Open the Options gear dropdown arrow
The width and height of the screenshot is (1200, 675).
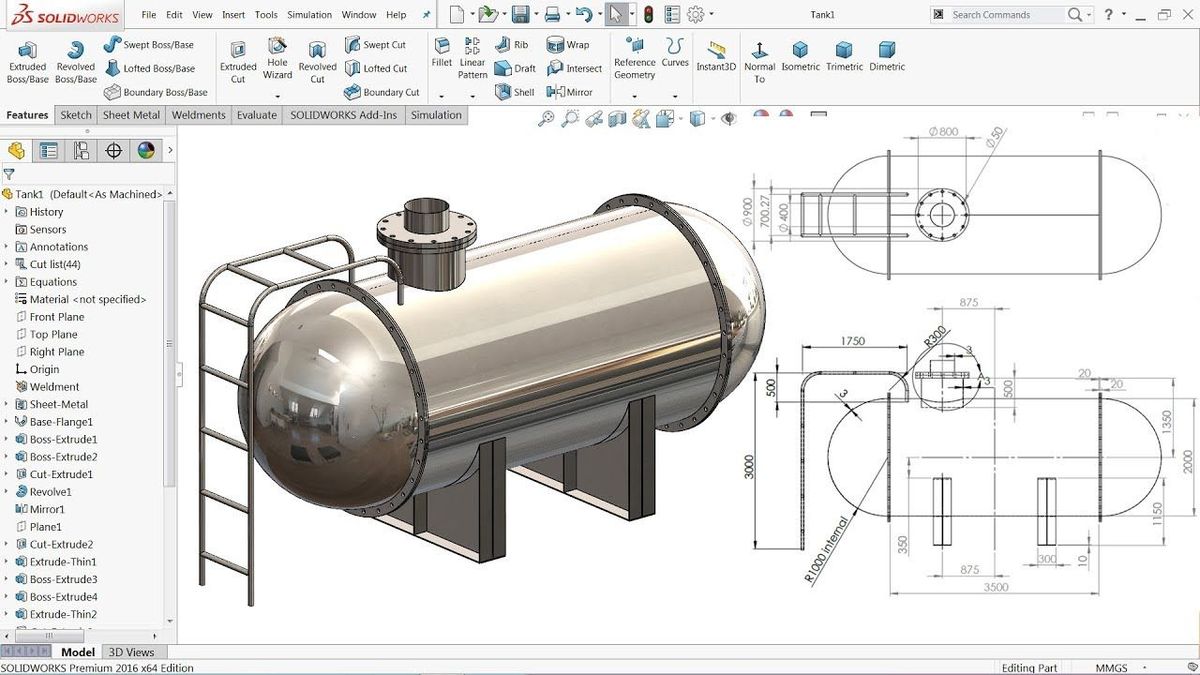711,15
